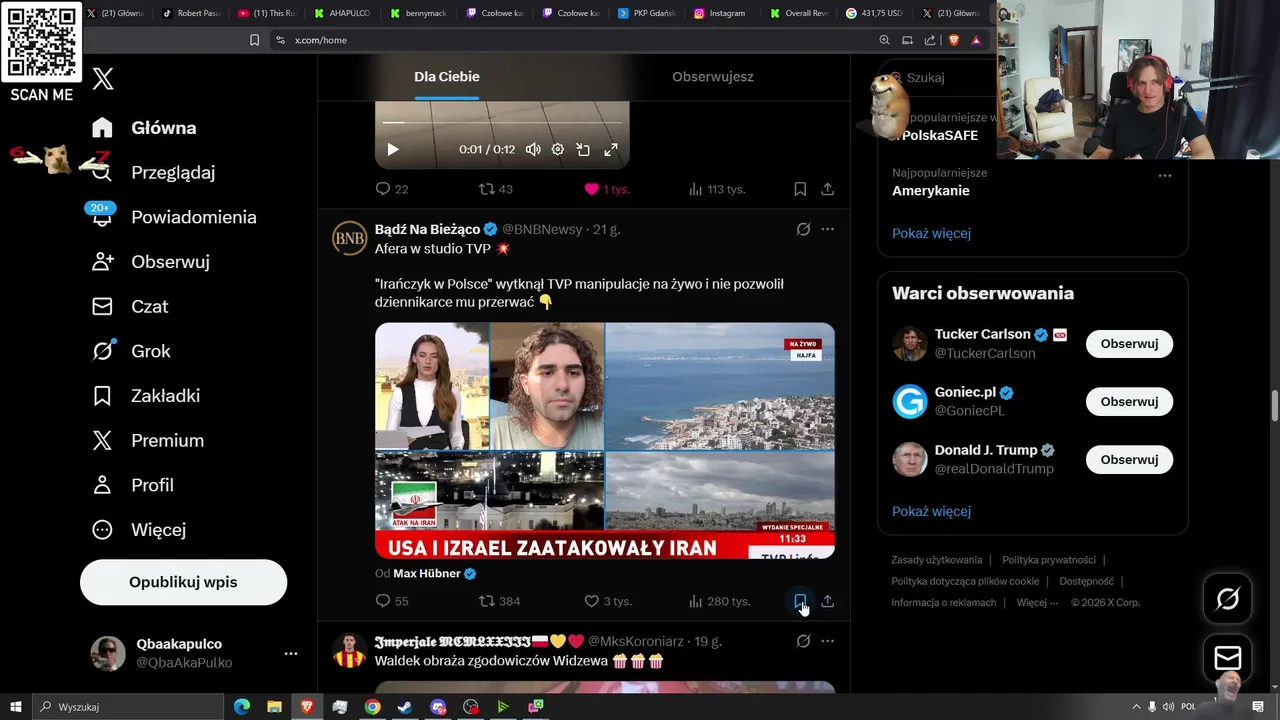Follow Donald J. Trump with Obserwuj
Image resolution: width=1280 pixels, height=720 pixels.
point(1129,460)
